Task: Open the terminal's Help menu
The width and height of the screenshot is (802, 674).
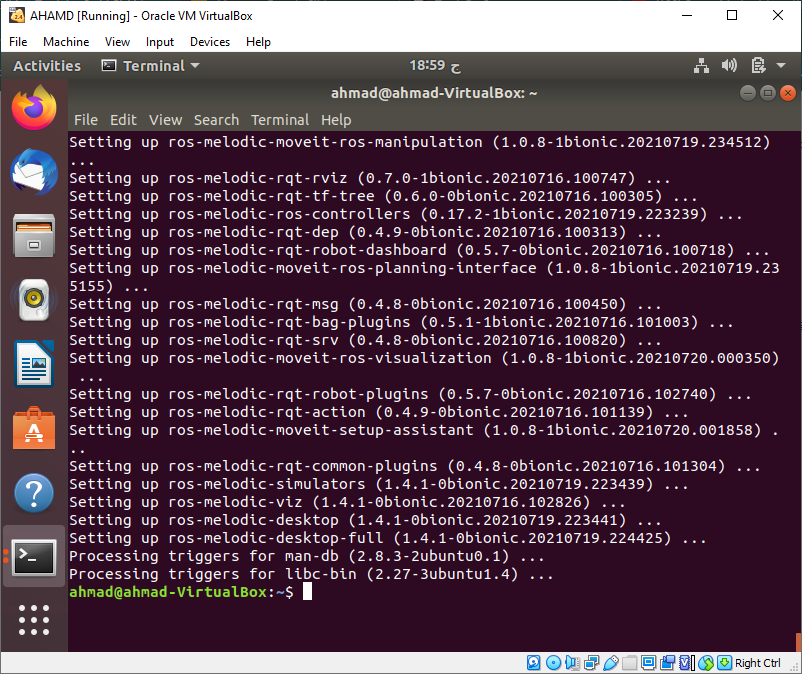Action: [x=336, y=120]
